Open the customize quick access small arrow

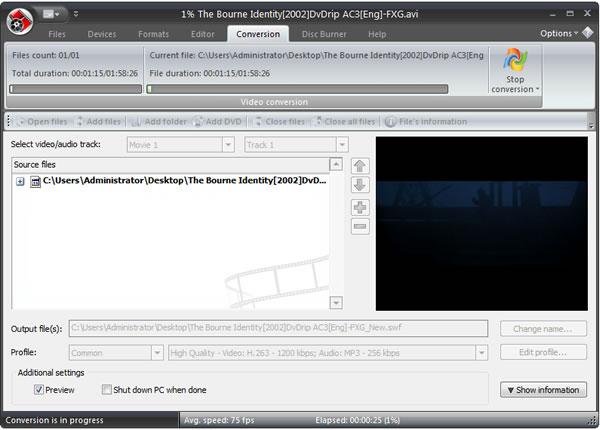[76, 14]
